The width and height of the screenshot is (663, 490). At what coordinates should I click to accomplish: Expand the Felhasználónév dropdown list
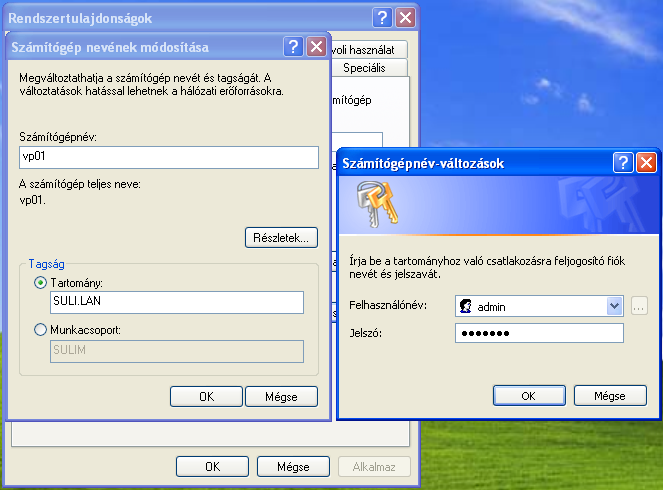pyautogui.click(x=614, y=305)
